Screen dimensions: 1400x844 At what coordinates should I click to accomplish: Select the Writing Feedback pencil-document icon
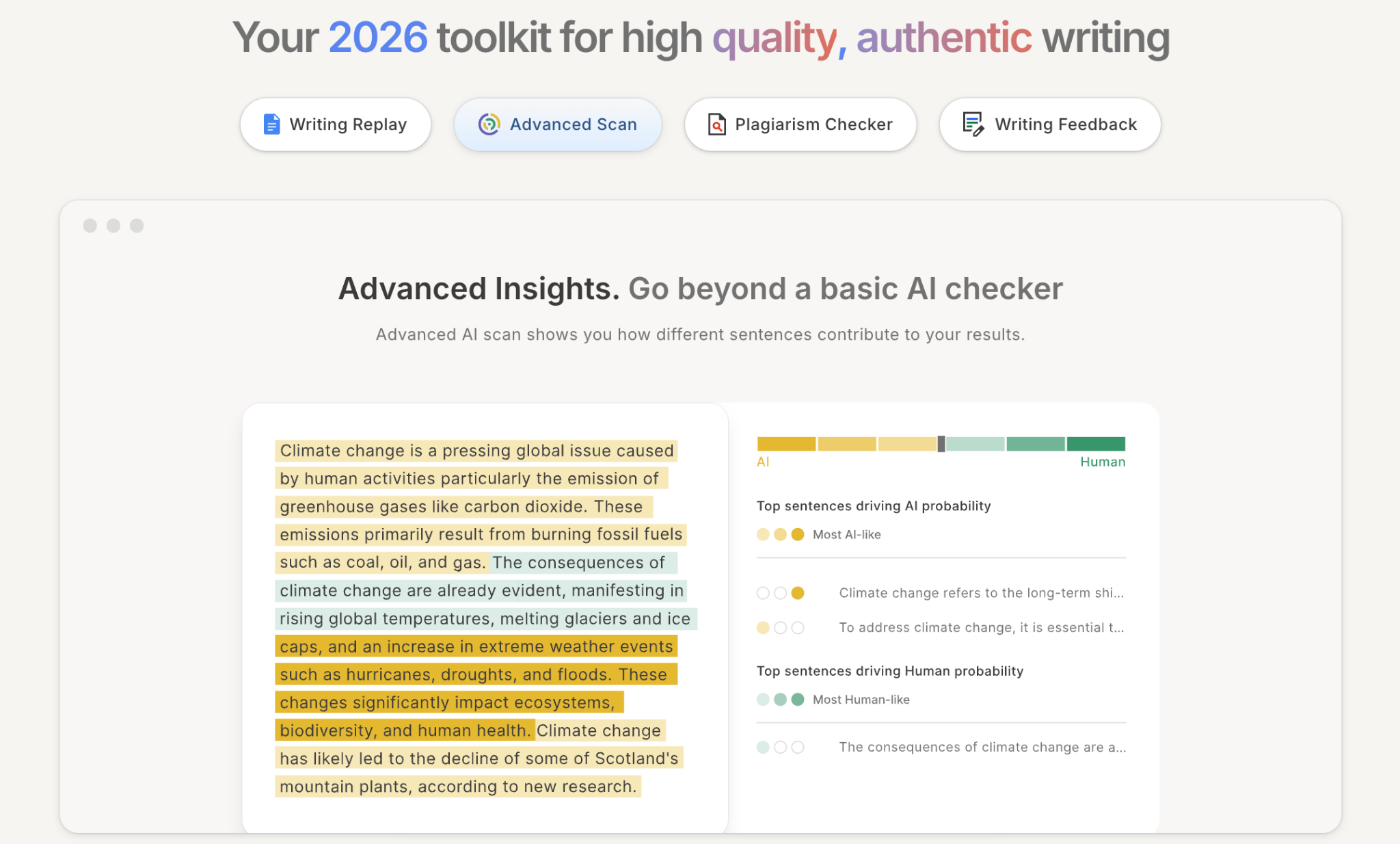pyautogui.click(x=973, y=124)
